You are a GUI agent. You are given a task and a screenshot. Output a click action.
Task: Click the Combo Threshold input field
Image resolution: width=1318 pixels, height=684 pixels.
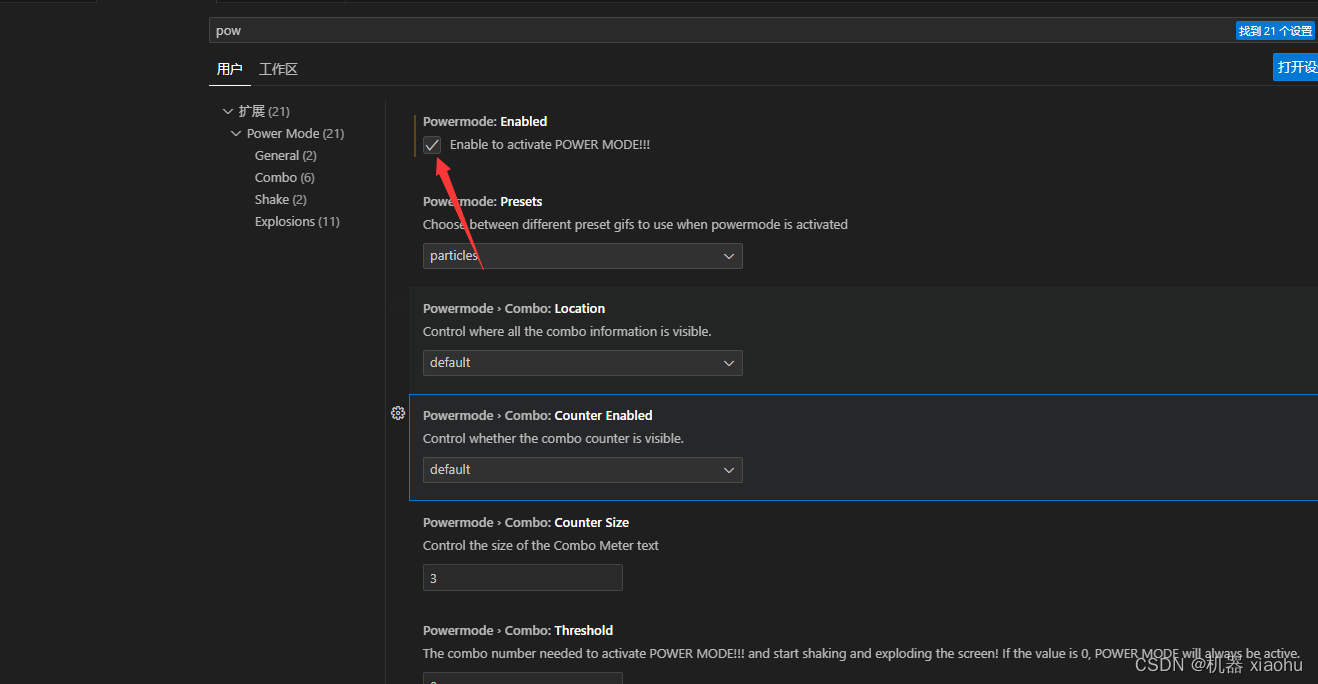[523, 679]
